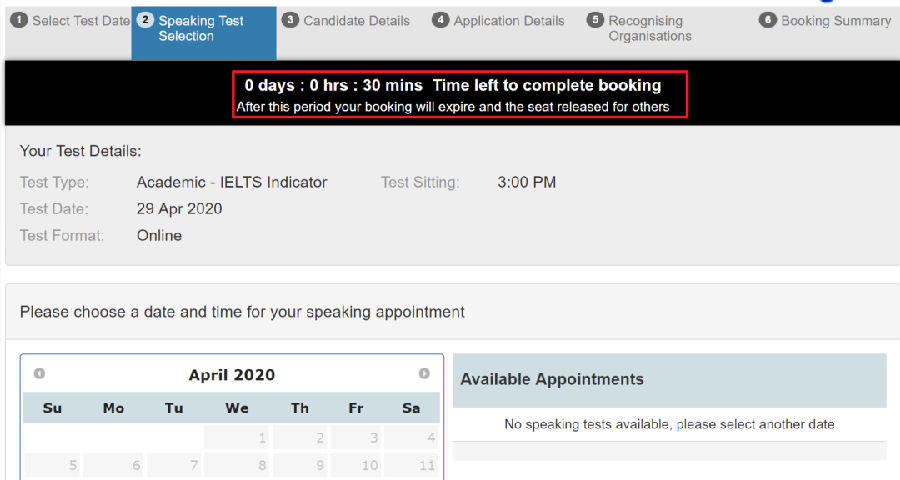900x480 pixels.
Task: Go to previous month in calendar
Action: coord(39,374)
